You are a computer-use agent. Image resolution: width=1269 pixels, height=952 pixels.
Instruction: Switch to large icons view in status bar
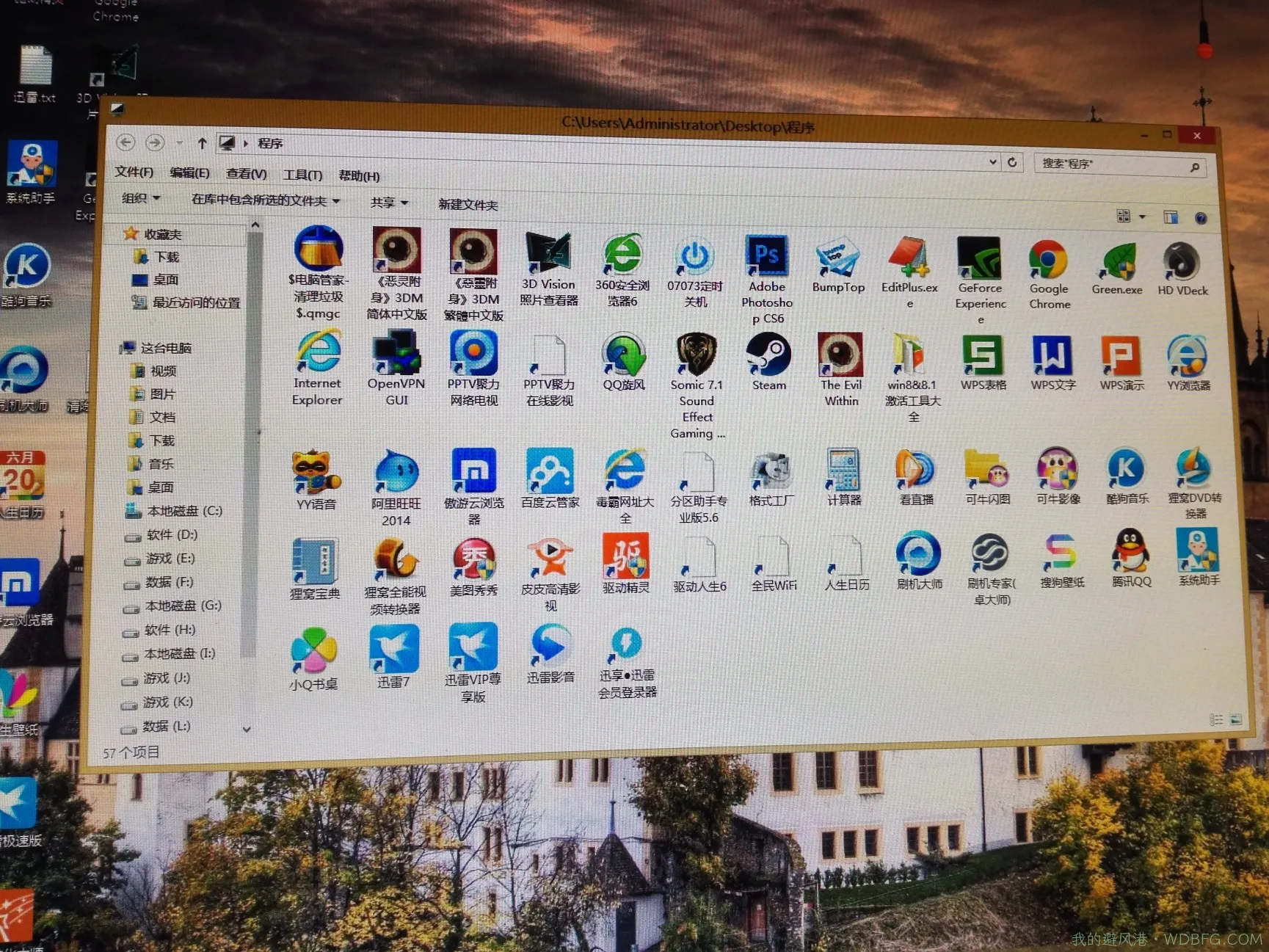pos(1236,720)
